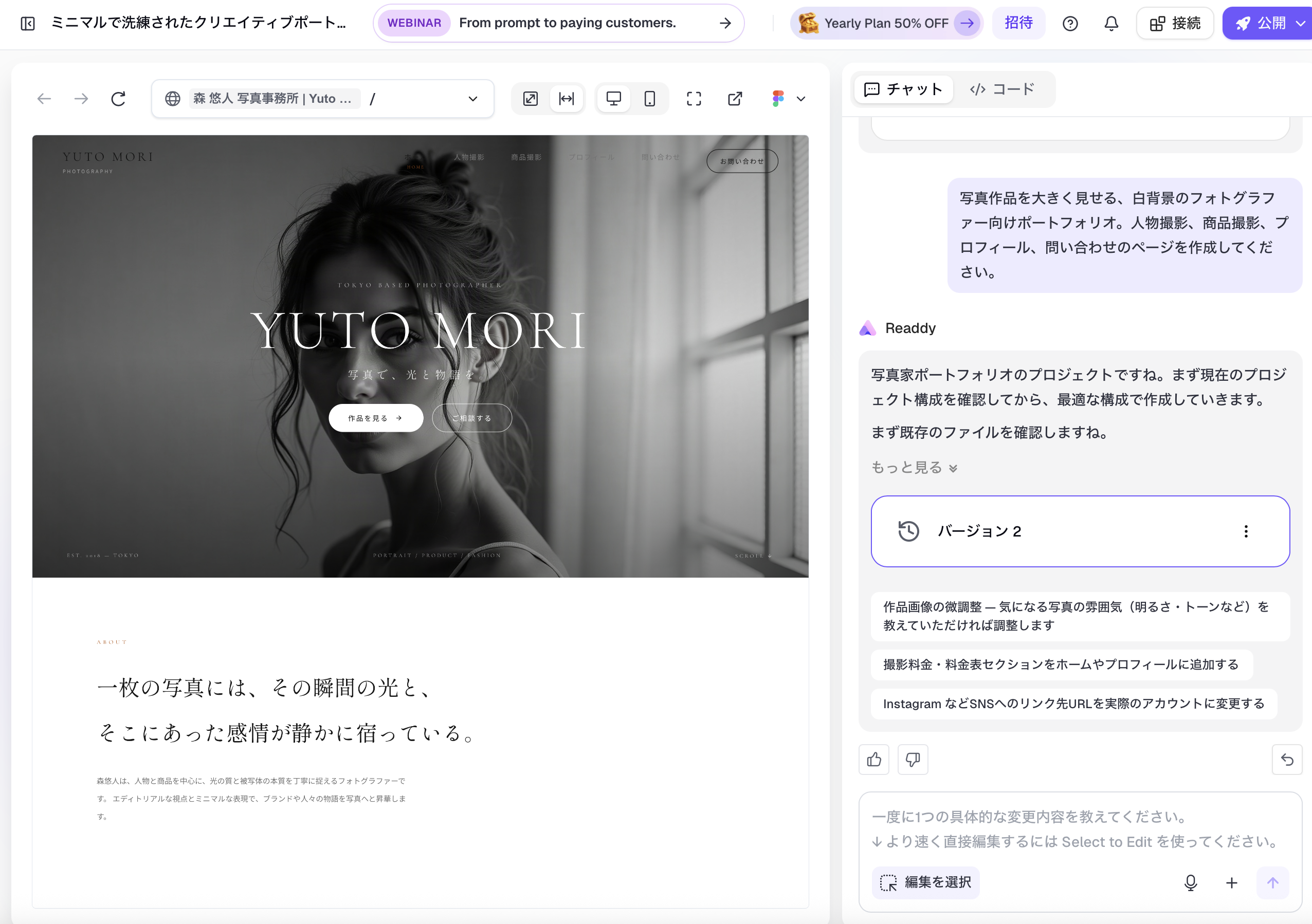
Task: Switch to the コード tab
Action: coord(1001,89)
